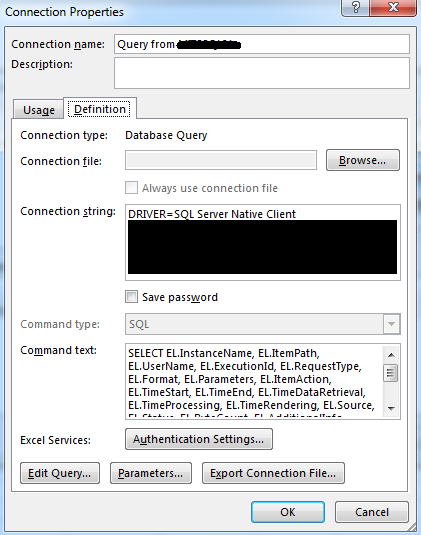421x535 pixels.
Task: Switch to the Usage tab
Action: pos(39,110)
